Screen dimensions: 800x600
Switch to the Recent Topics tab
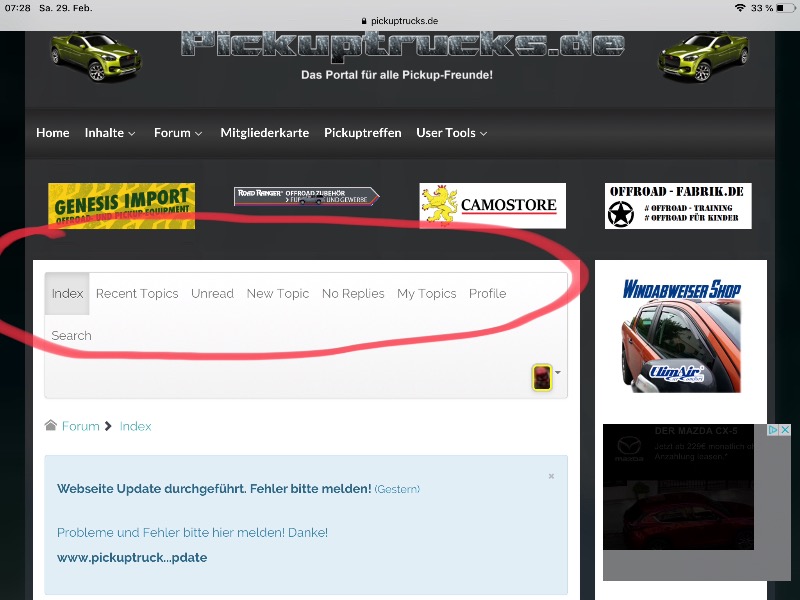pyautogui.click(x=137, y=294)
